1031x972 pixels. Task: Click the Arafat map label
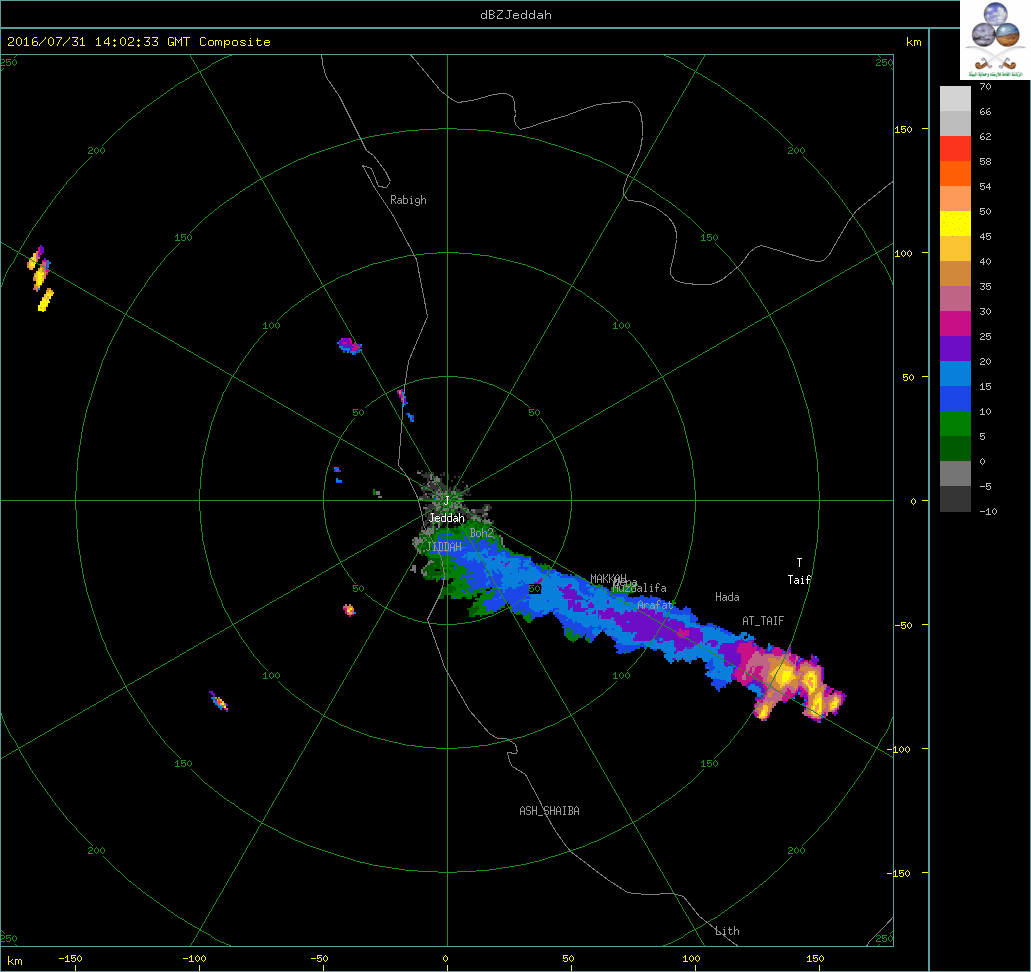[x=655, y=605]
